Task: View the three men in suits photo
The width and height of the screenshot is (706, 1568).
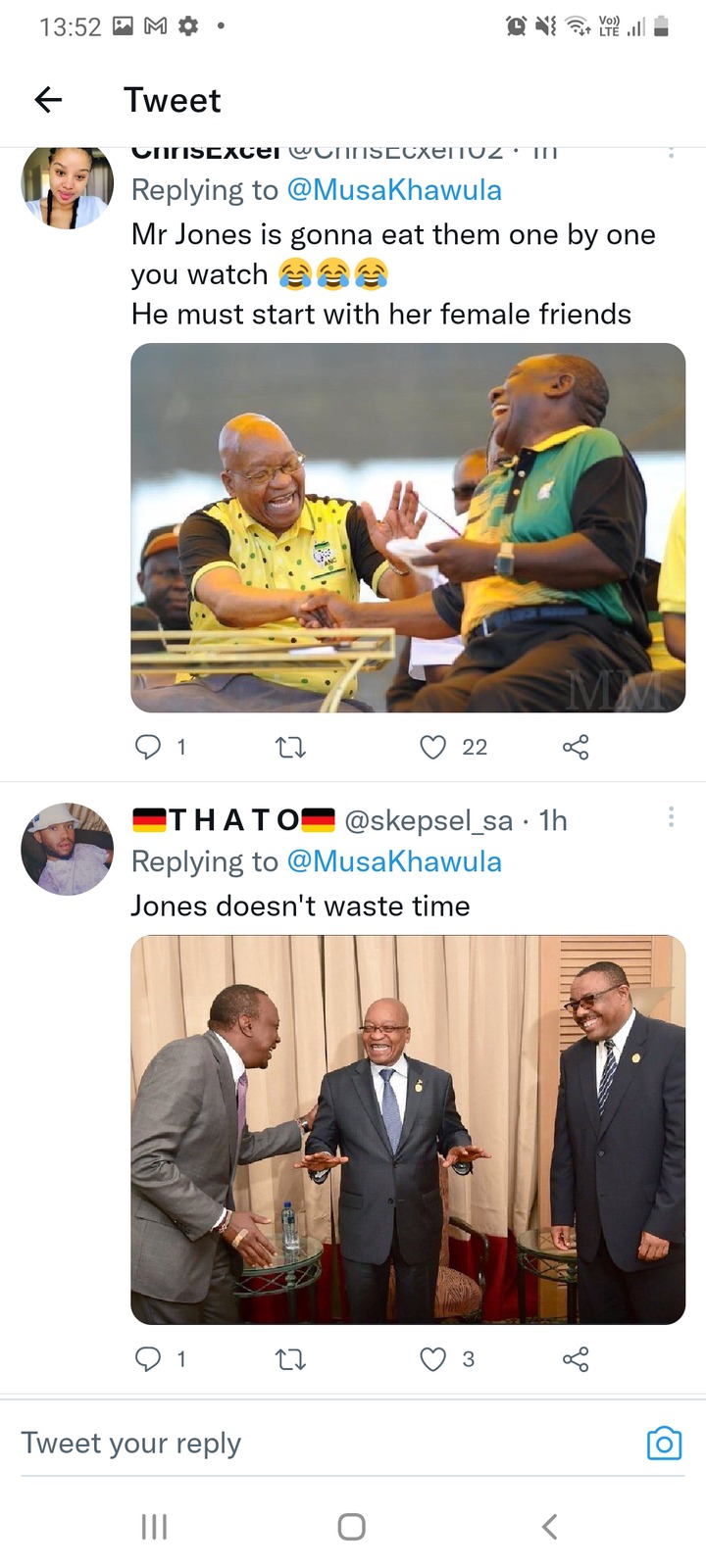Action: [x=408, y=1129]
